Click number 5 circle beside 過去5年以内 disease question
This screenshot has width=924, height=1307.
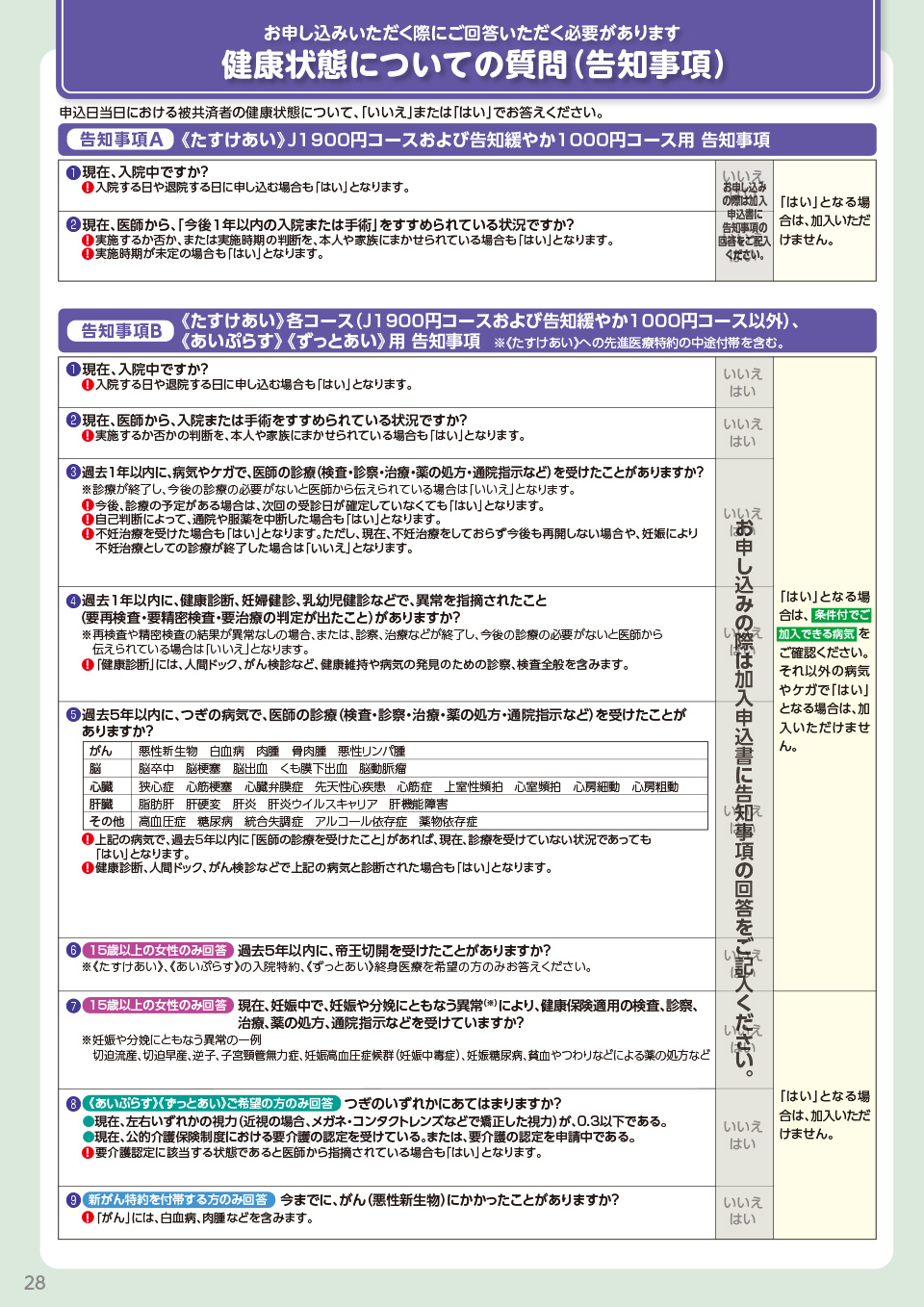pos(73,715)
